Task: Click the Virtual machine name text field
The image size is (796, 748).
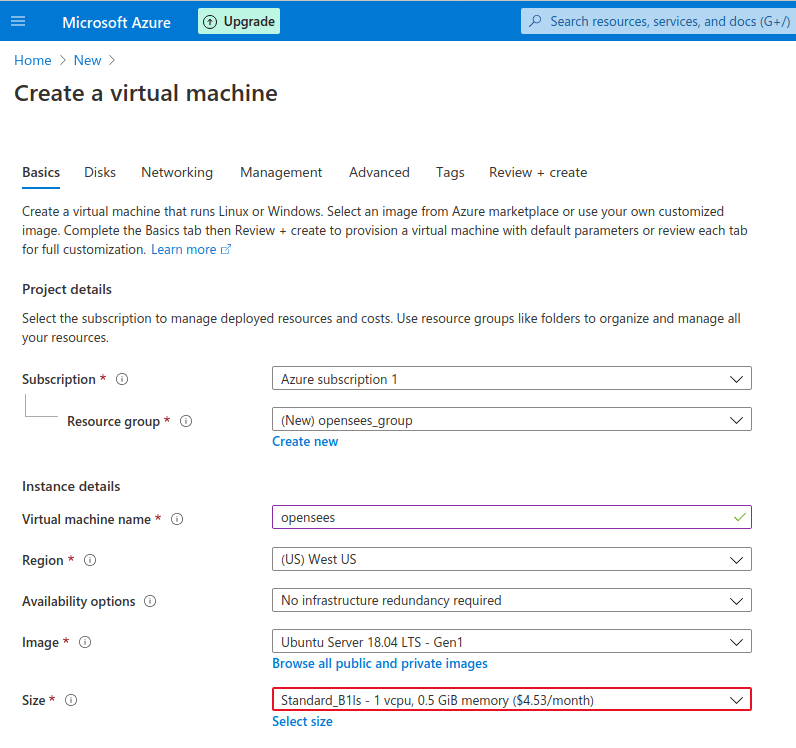Action: click(x=500, y=517)
